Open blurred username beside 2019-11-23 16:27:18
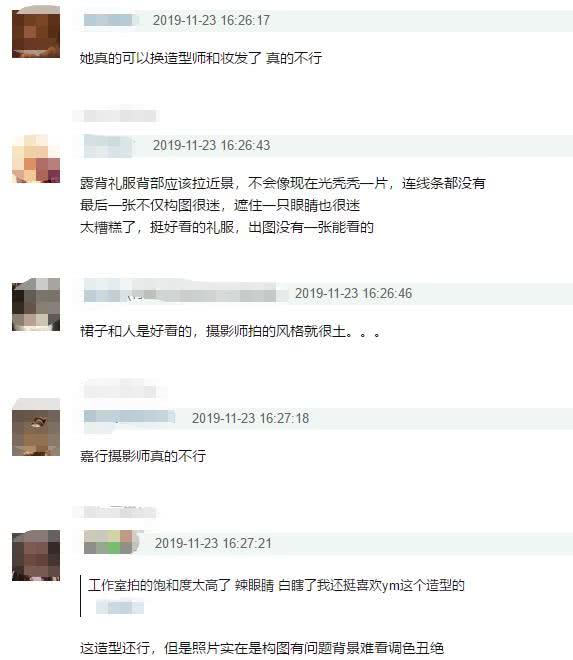The image size is (573, 660). [x=130, y=417]
